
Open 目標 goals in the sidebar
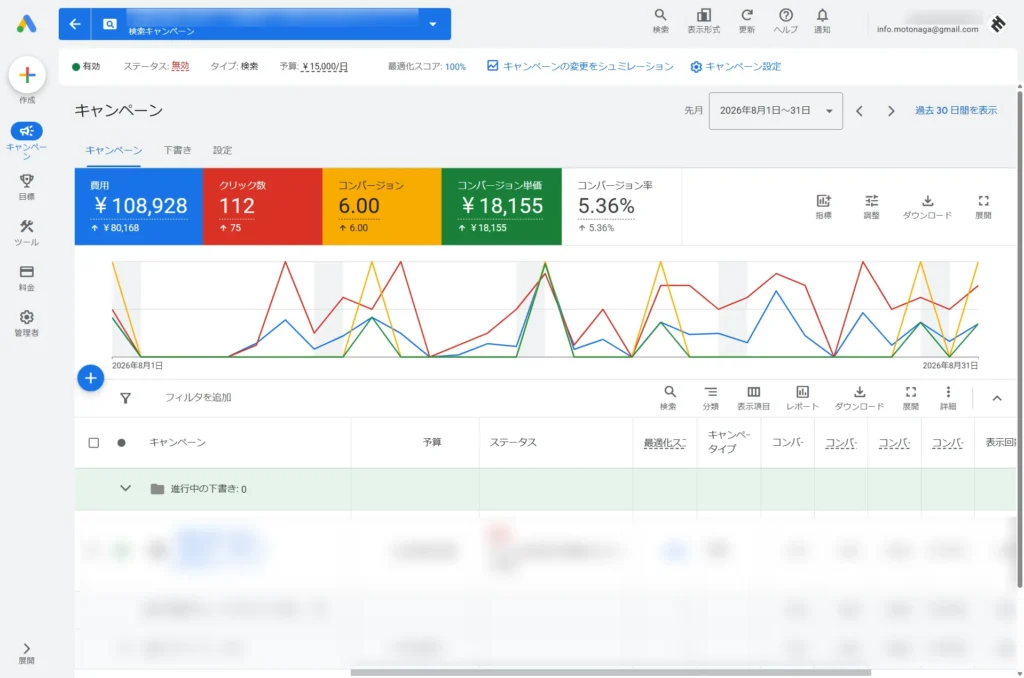coord(26,187)
